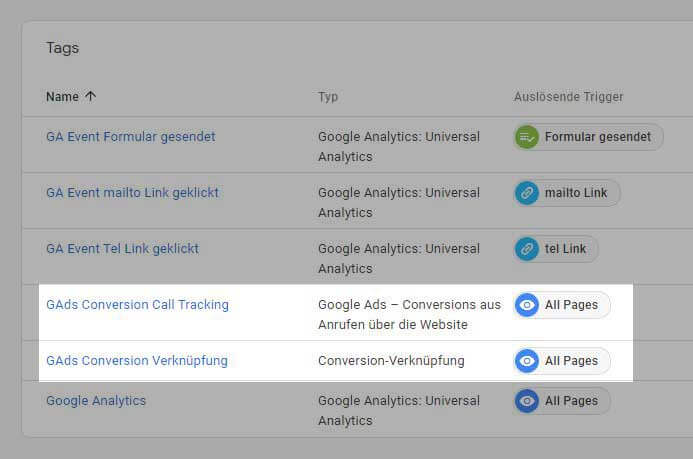
Task: Click the sort arrow beside Name header
Action: tap(91, 96)
